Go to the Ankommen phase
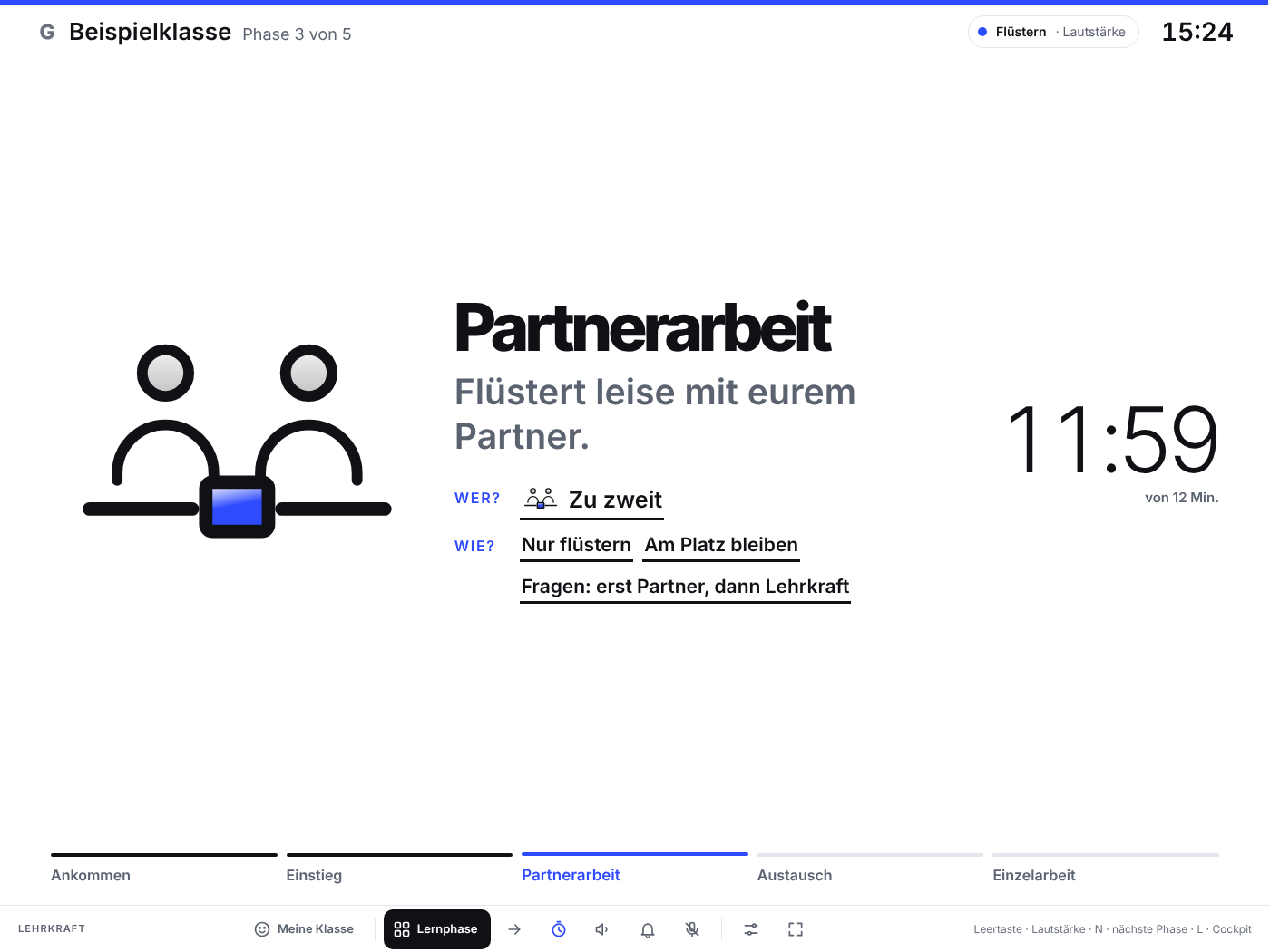The image size is (1270, 952). tap(163, 869)
